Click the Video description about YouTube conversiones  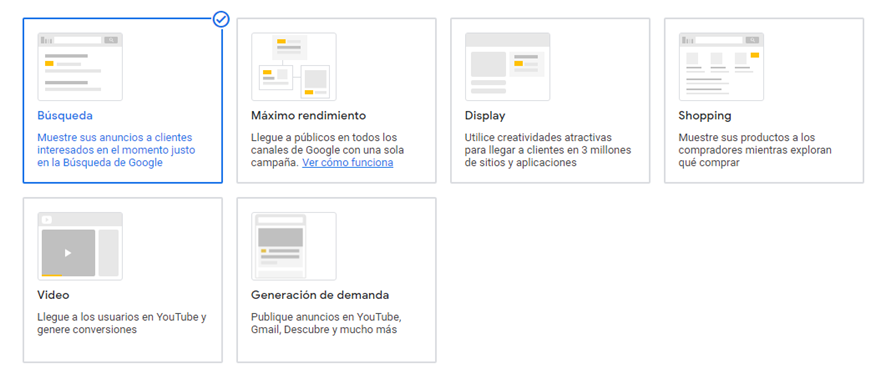point(121,323)
